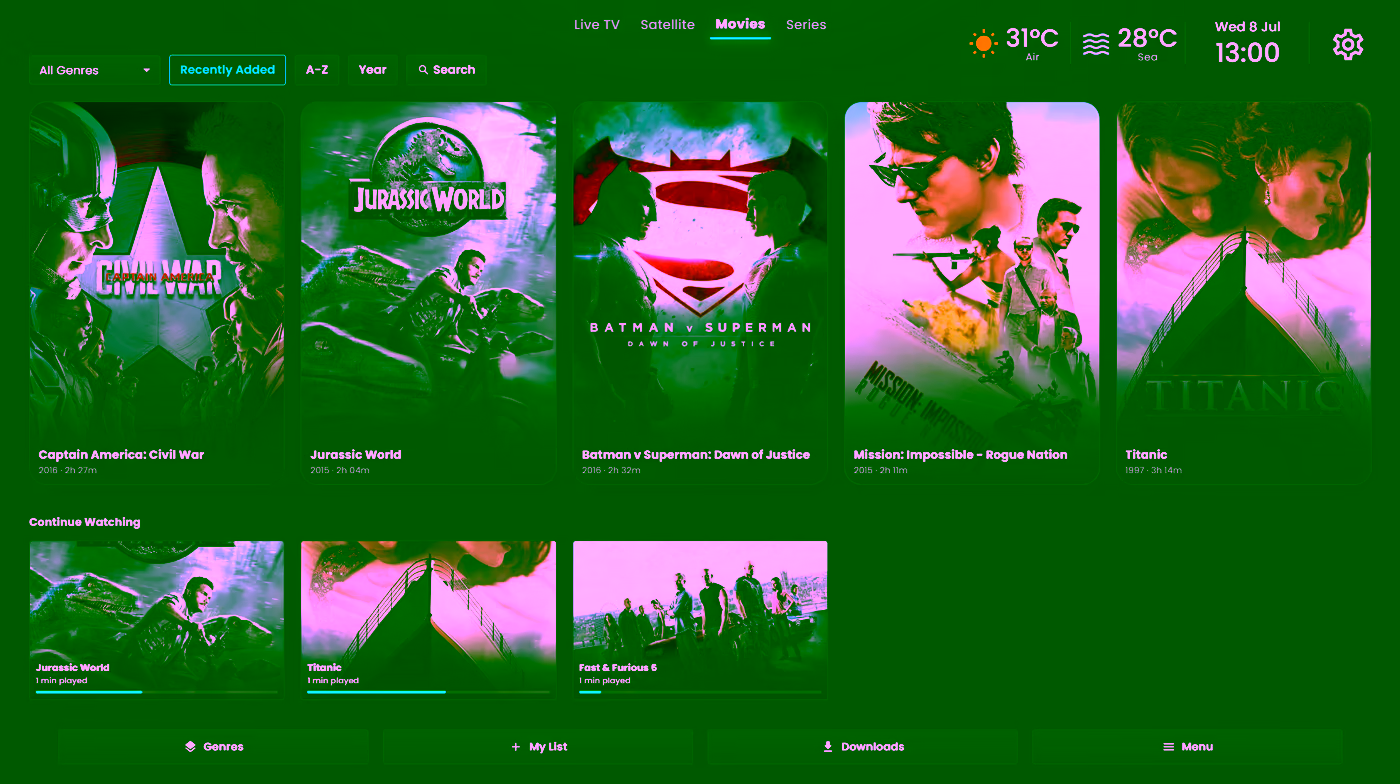Expand the All Genres dropdown
Viewport: 1400px width, 784px height.
[x=94, y=70]
